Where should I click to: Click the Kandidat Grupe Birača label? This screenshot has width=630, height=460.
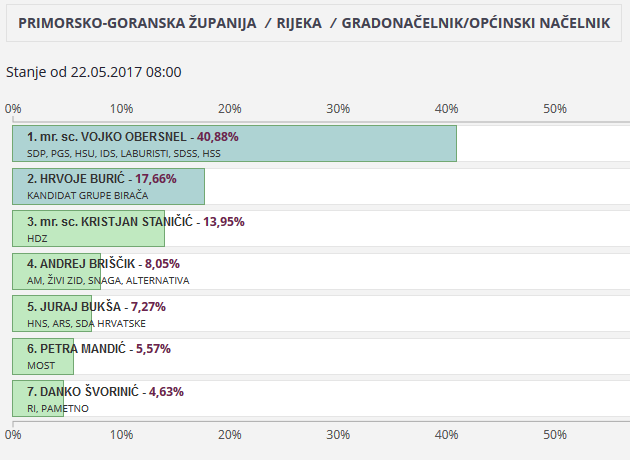(88, 196)
